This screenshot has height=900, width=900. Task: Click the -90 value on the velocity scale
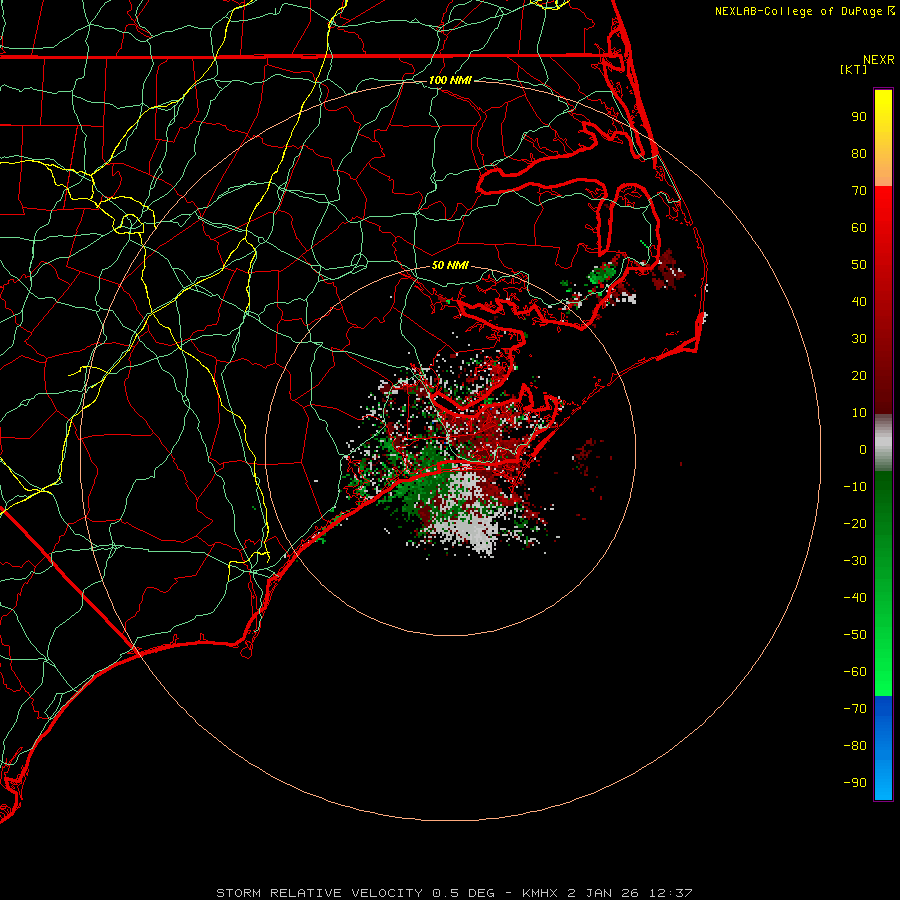click(855, 783)
